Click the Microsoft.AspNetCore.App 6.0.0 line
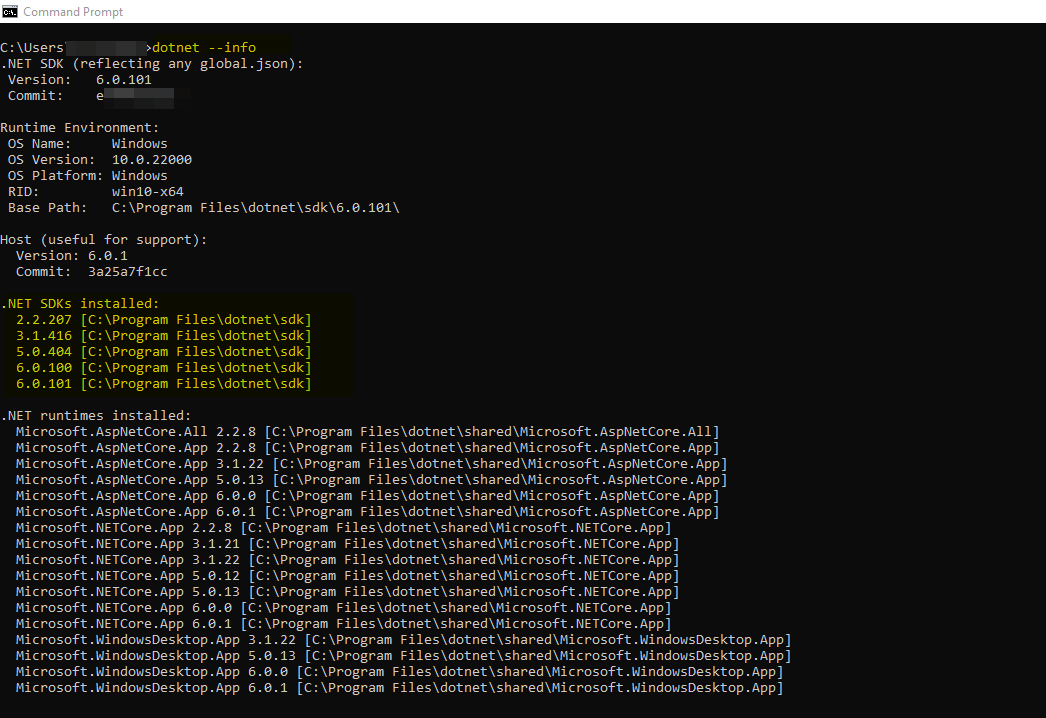The width and height of the screenshot is (1046, 718). tap(368, 496)
